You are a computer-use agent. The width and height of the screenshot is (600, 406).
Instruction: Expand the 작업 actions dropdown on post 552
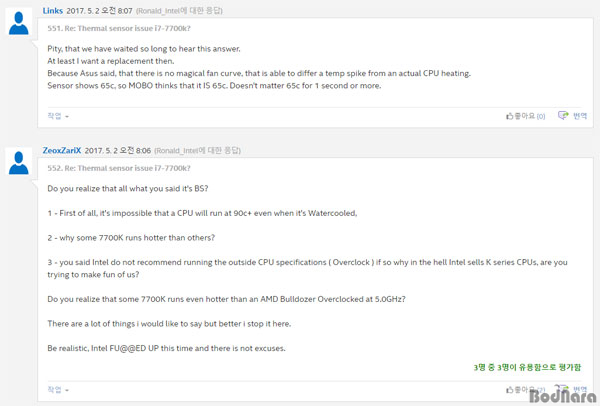[58, 390]
